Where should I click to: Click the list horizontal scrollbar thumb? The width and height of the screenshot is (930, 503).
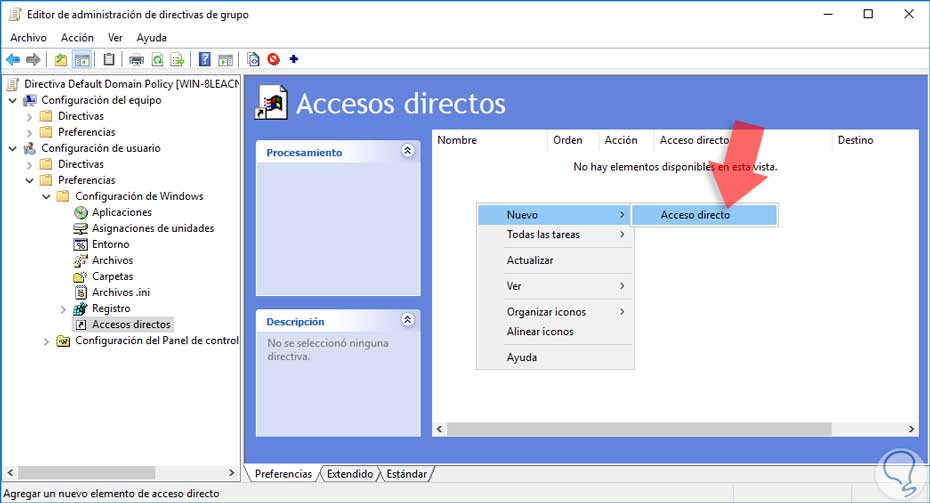(639, 429)
